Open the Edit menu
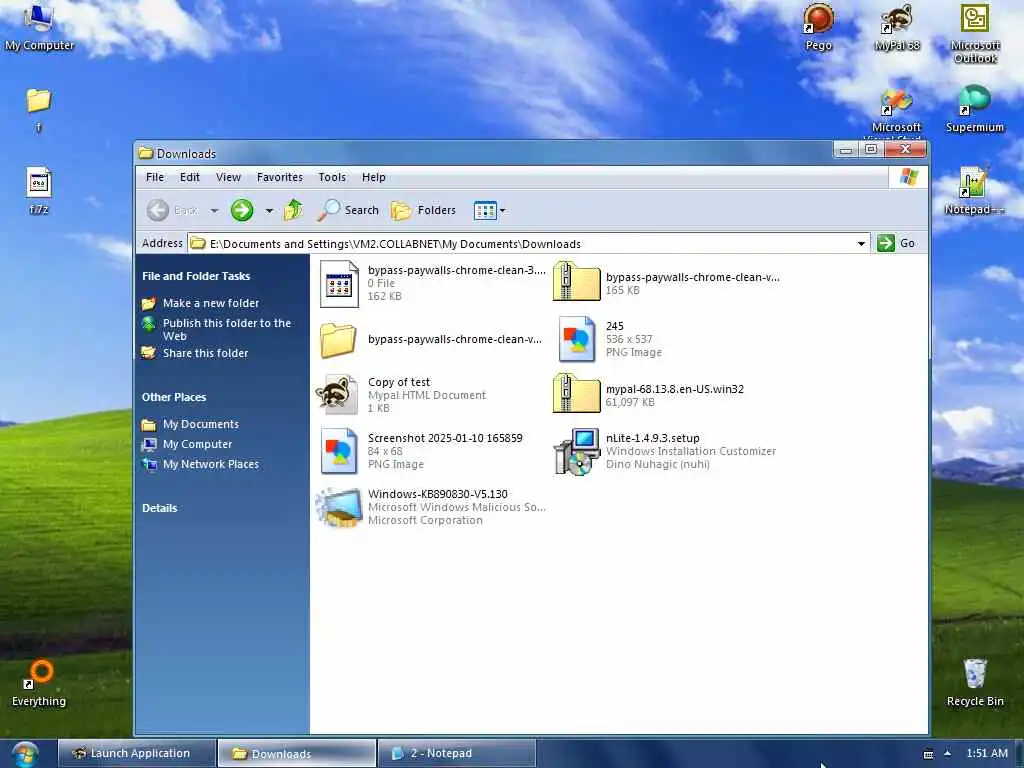Image resolution: width=1024 pixels, height=768 pixels. point(189,177)
